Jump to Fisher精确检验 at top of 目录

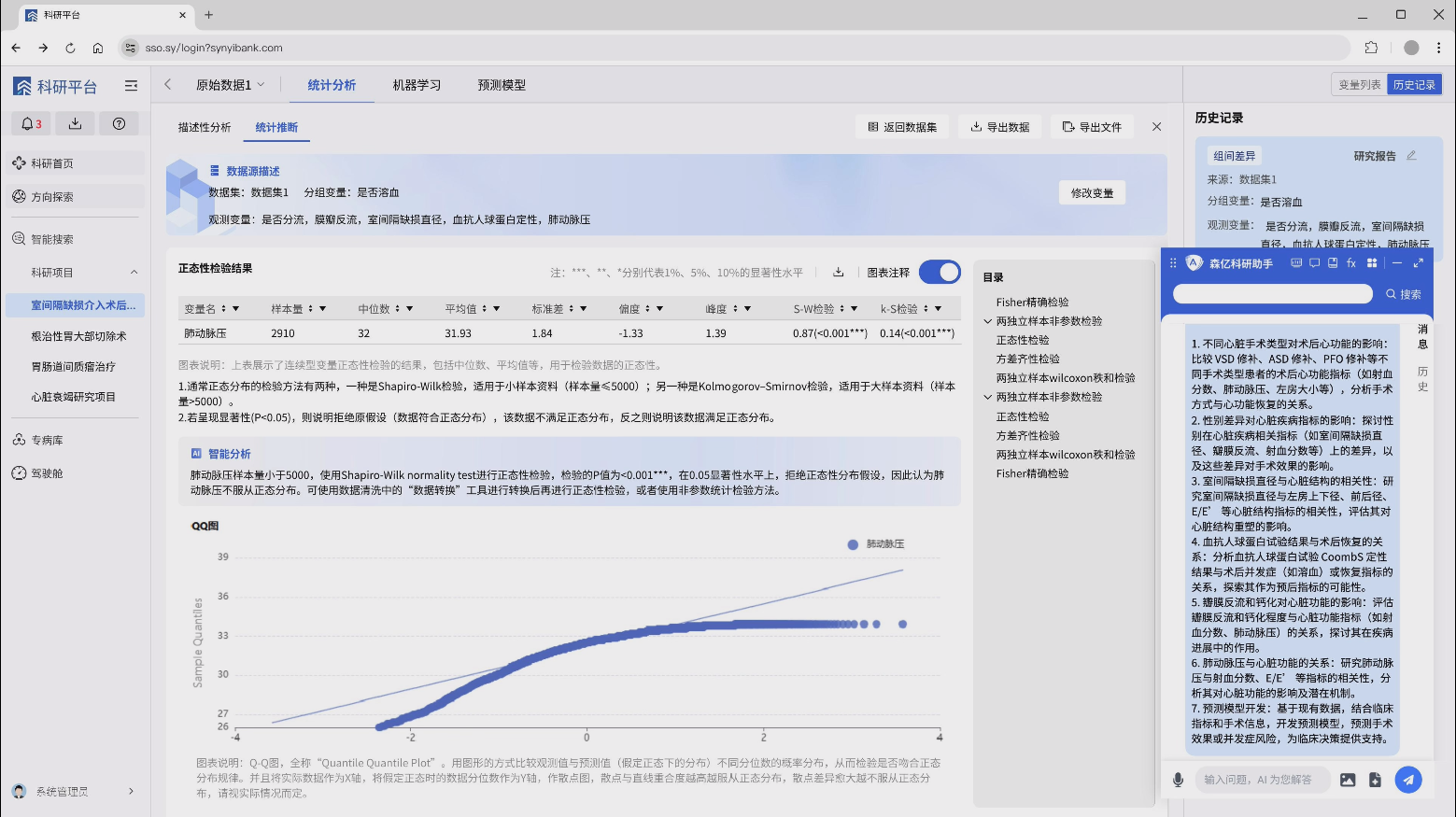point(1032,303)
